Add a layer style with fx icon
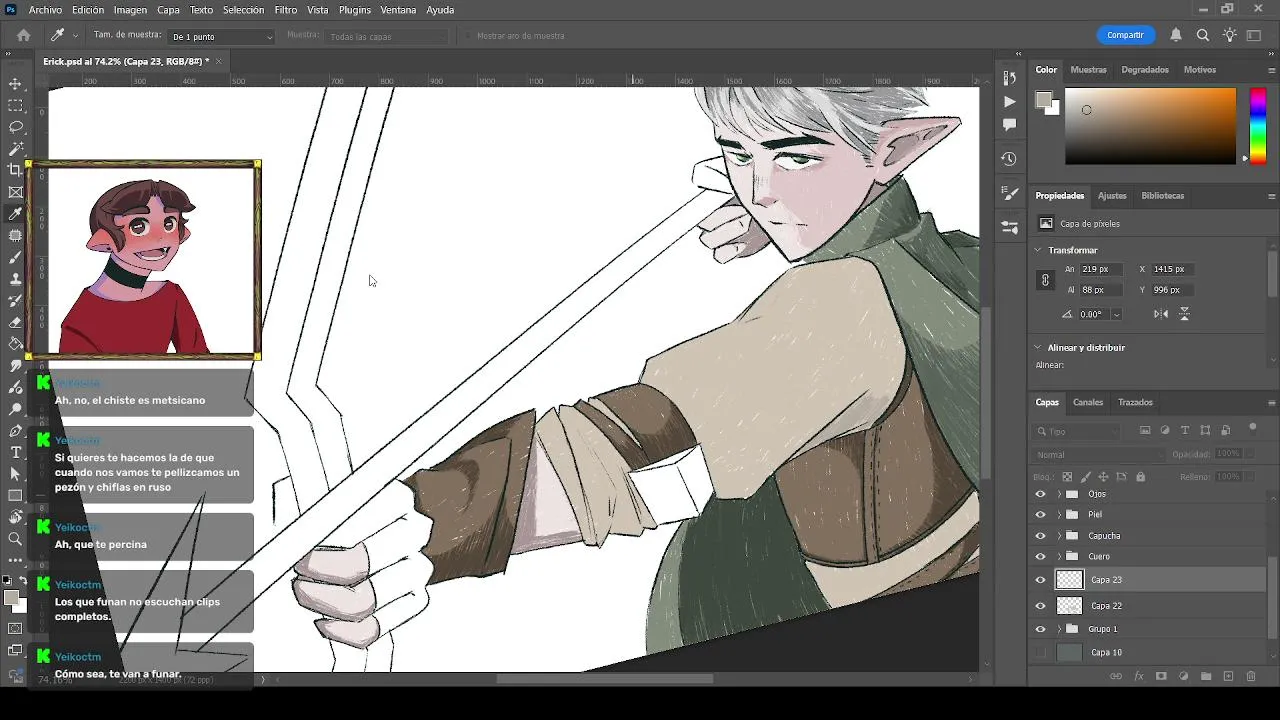The image size is (1280, 720). [x=1139, y=677]
